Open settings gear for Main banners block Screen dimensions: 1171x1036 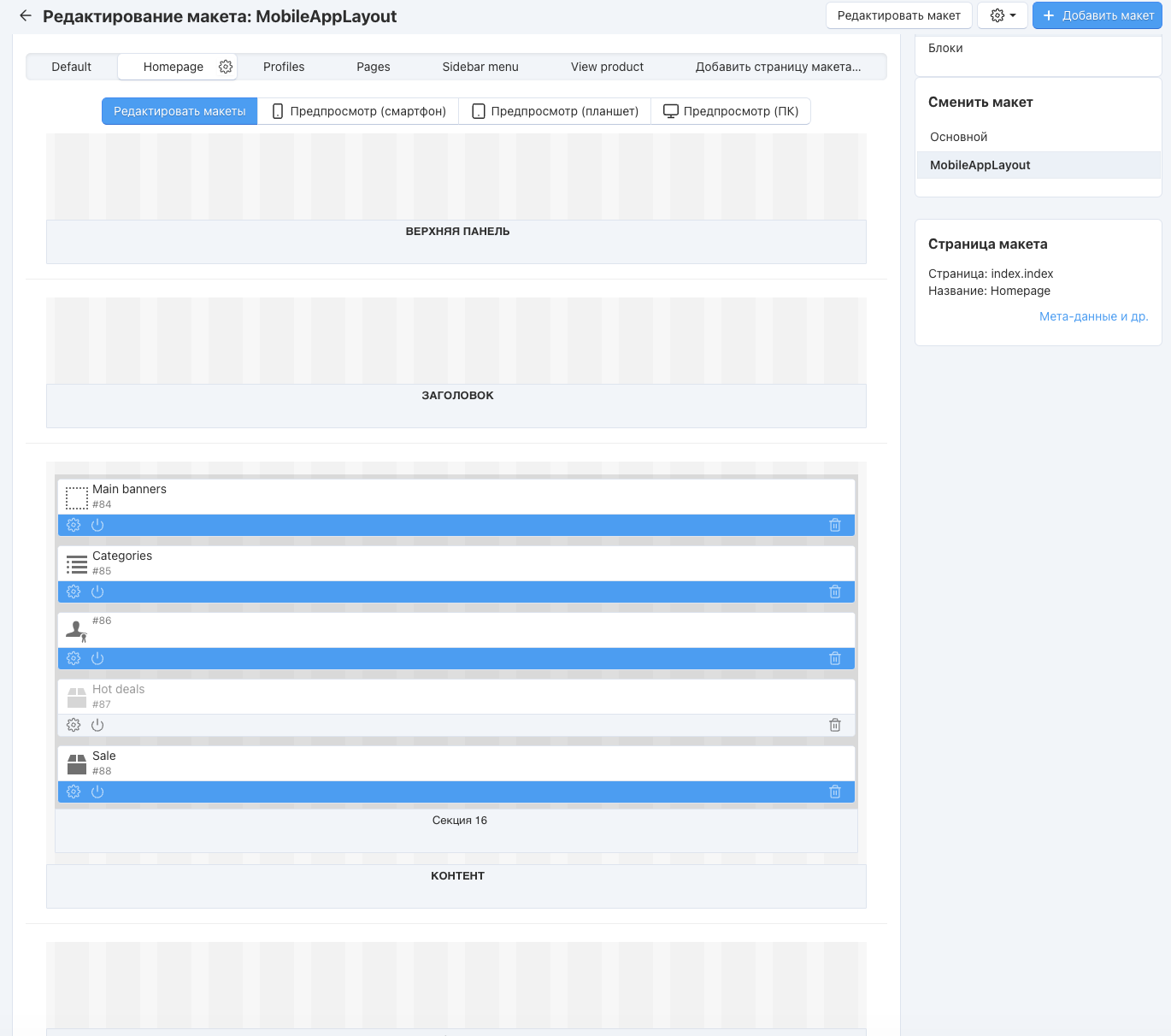coord(74,525)
